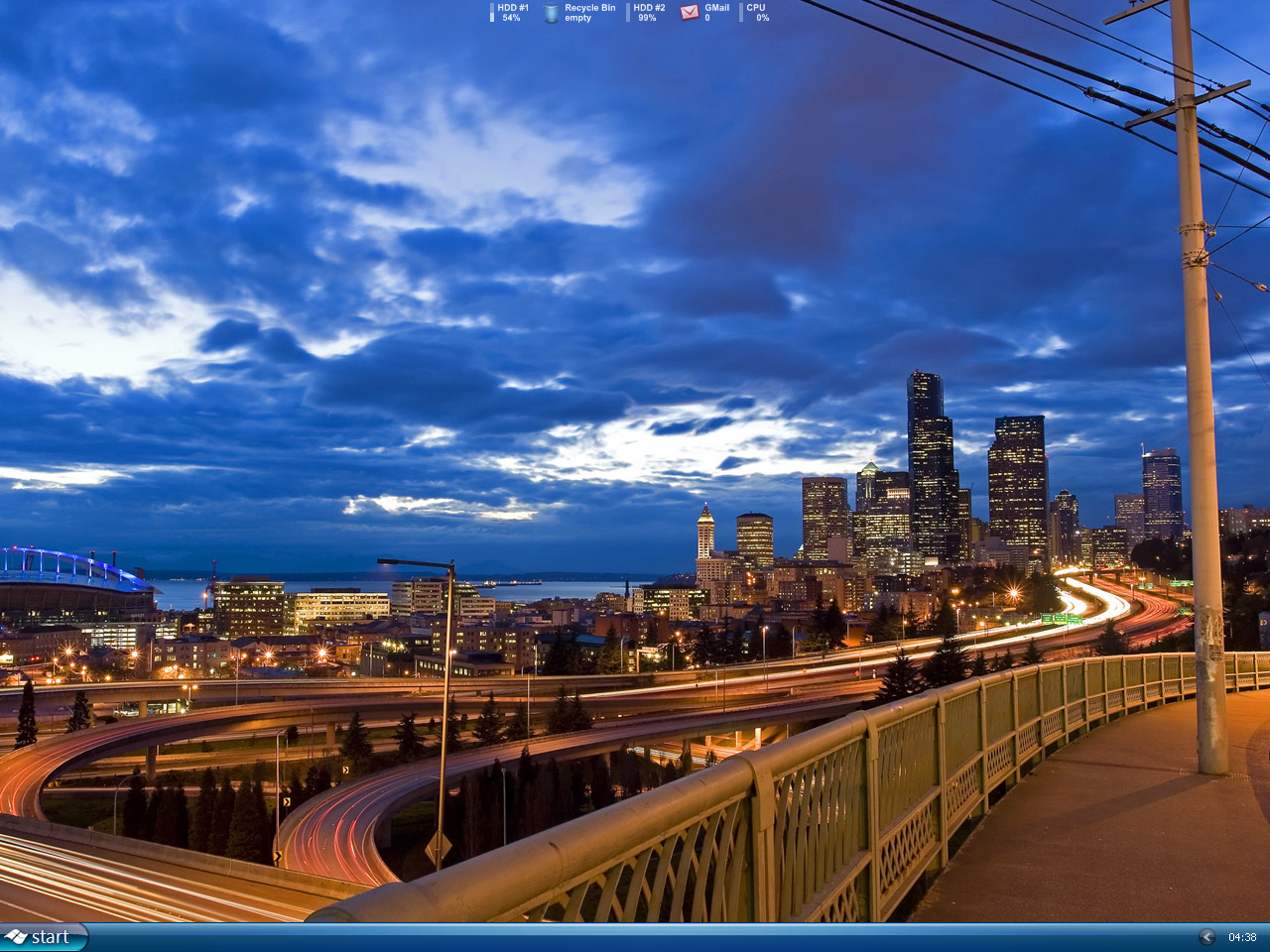
Task: Open the Start menu
Action: click(x=44, y=937)
